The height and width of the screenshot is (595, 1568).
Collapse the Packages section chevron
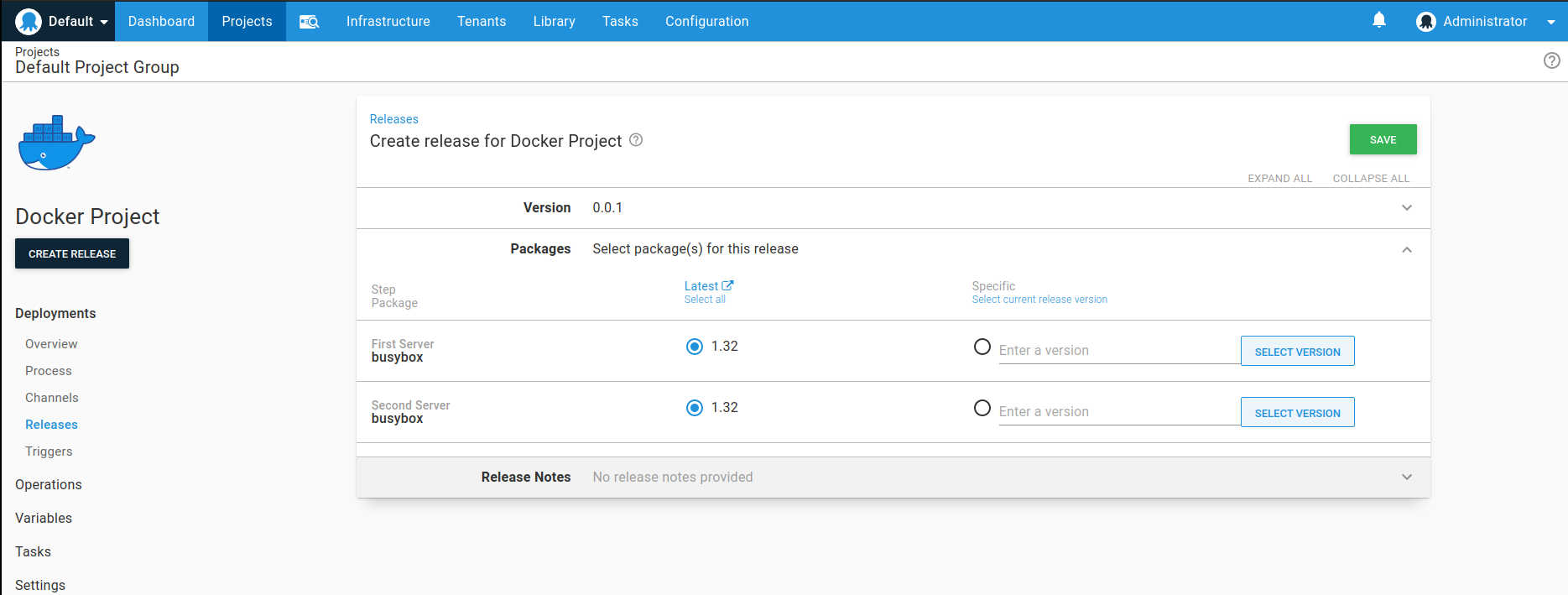[x=1407, y=250]
